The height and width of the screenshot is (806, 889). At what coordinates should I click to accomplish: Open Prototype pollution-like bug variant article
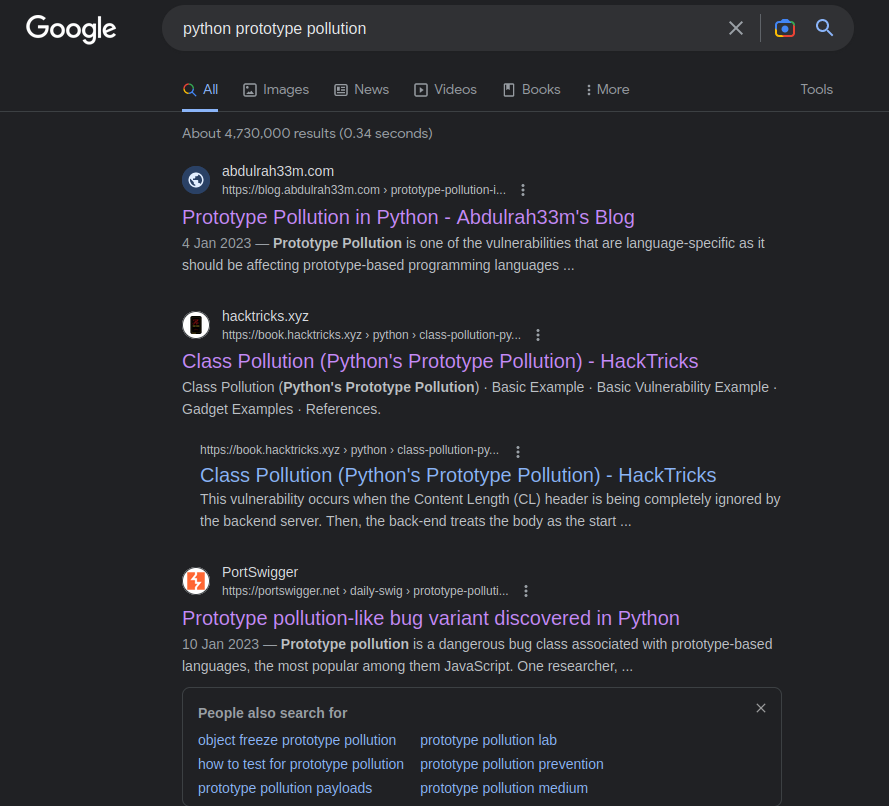point(431,618)
